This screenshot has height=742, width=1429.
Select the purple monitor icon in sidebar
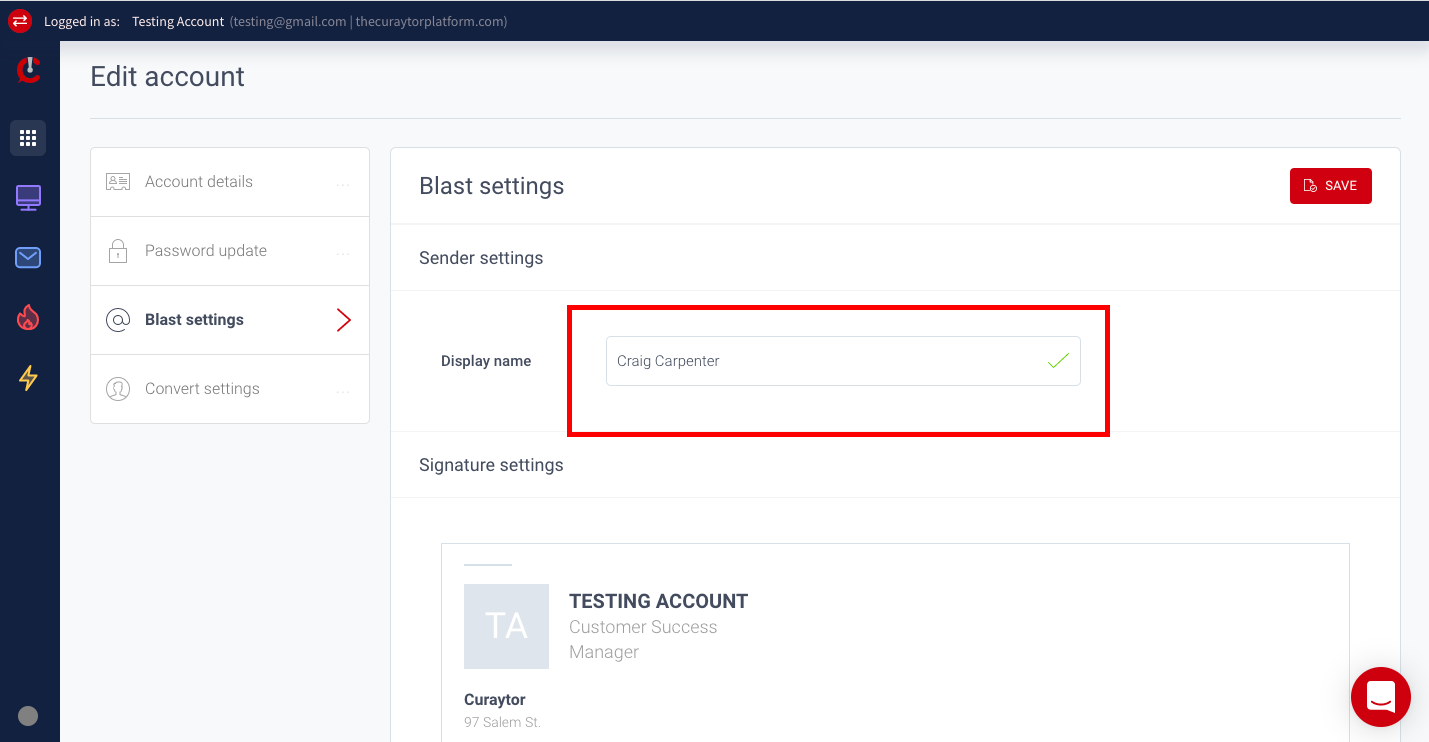pyautogui.click(x=28, y=198)
